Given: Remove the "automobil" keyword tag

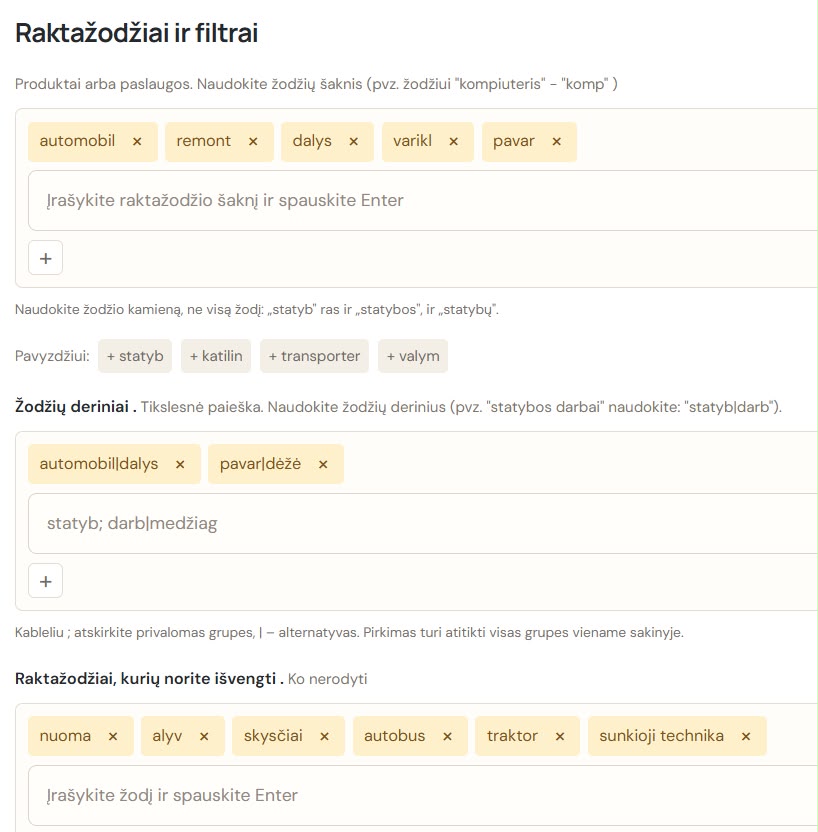Looking at the screenshot, I should [x=137, y=142].
